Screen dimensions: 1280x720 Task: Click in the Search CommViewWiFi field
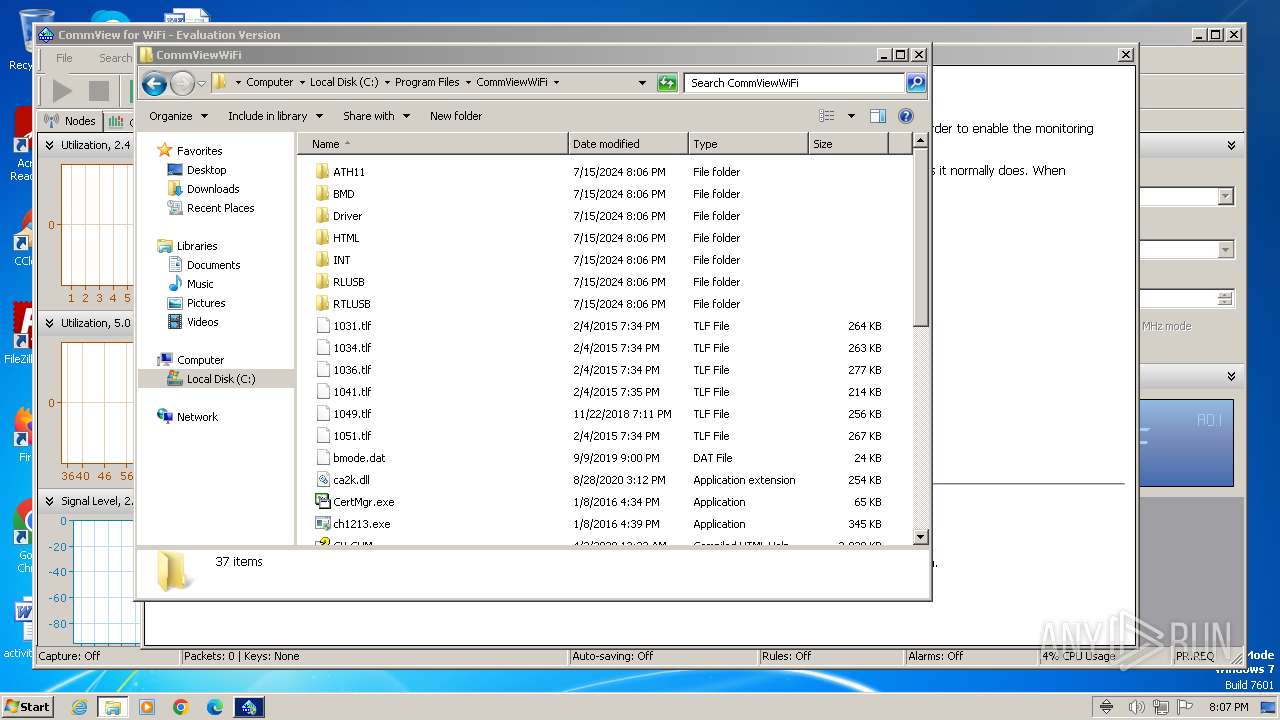click(794, 83)
